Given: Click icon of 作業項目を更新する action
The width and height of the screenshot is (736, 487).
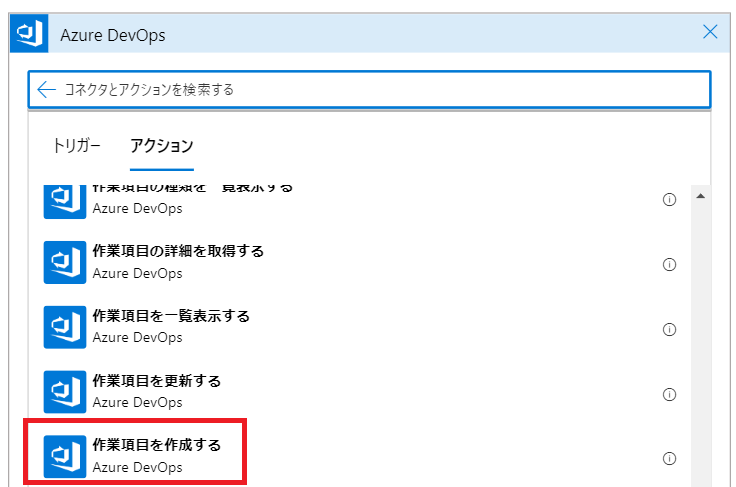Looking at the screenshot, I should click(x=65, y=392).
